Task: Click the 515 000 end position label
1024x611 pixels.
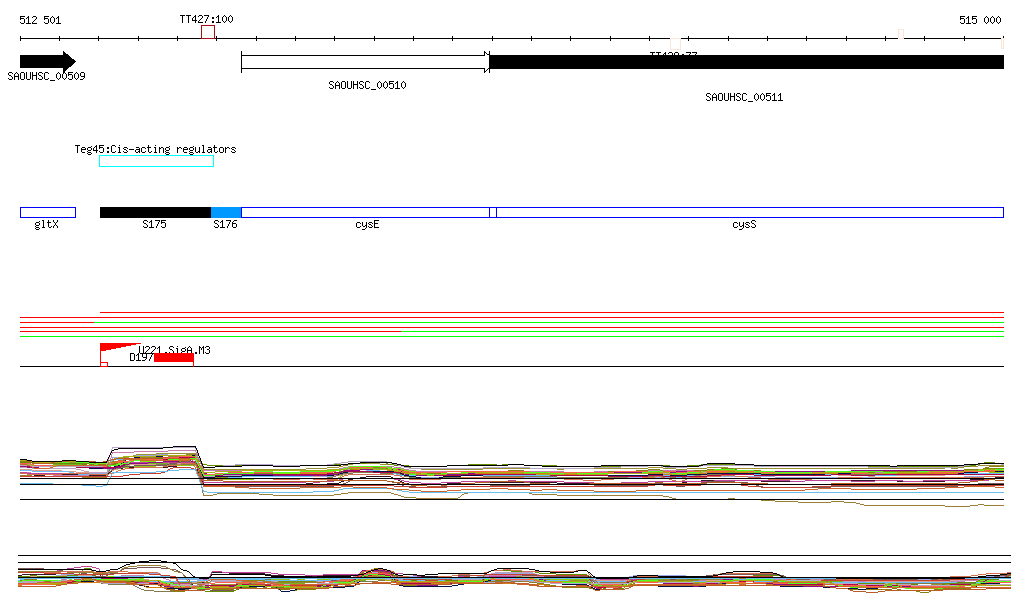Action: pos(980,20)
